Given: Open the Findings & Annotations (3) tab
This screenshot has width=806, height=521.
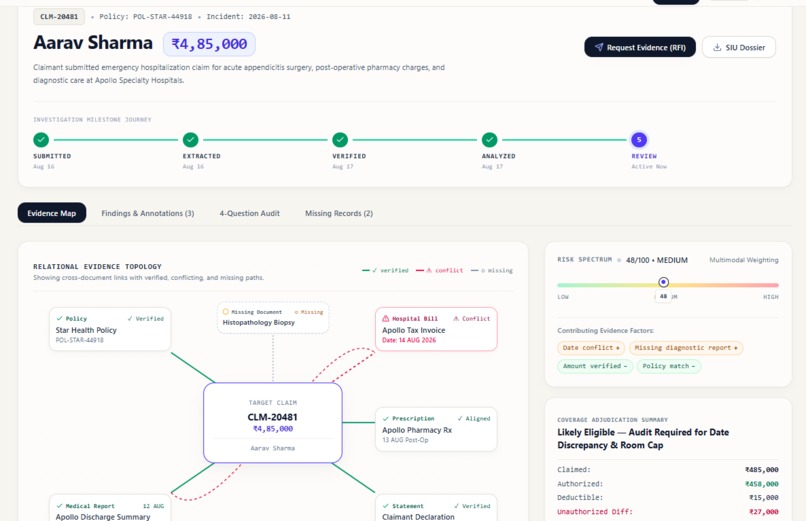Looking at the screenshot, I should click(148, 213).
